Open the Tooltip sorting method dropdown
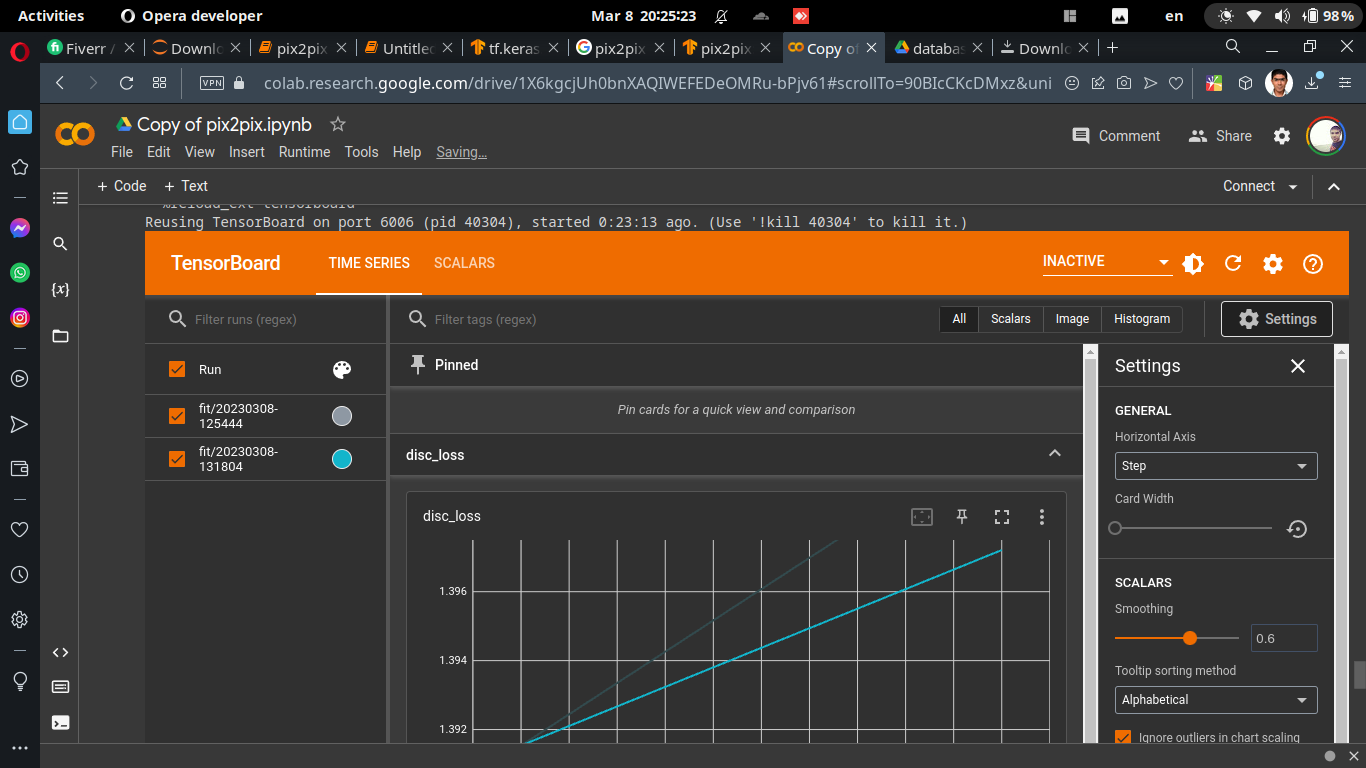The image size is (1366, 768). (x=1215, y=700)
